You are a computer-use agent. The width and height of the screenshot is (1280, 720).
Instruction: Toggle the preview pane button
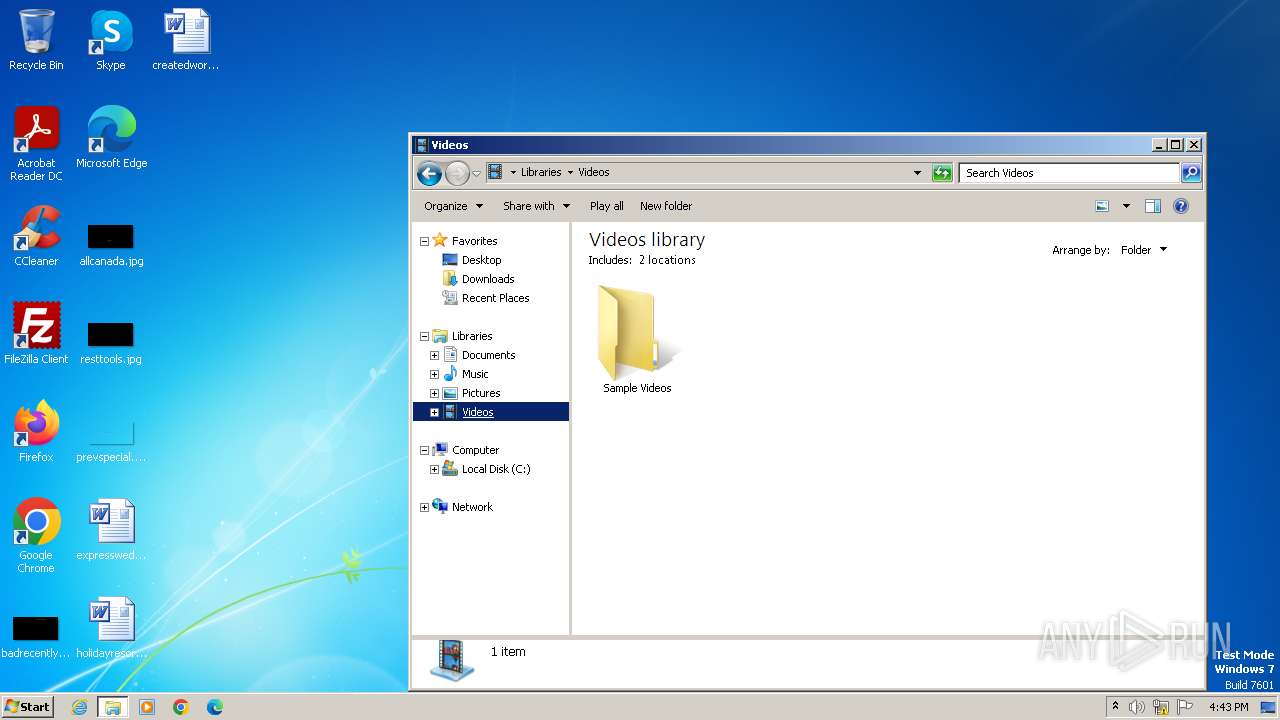pos(1152,206)
